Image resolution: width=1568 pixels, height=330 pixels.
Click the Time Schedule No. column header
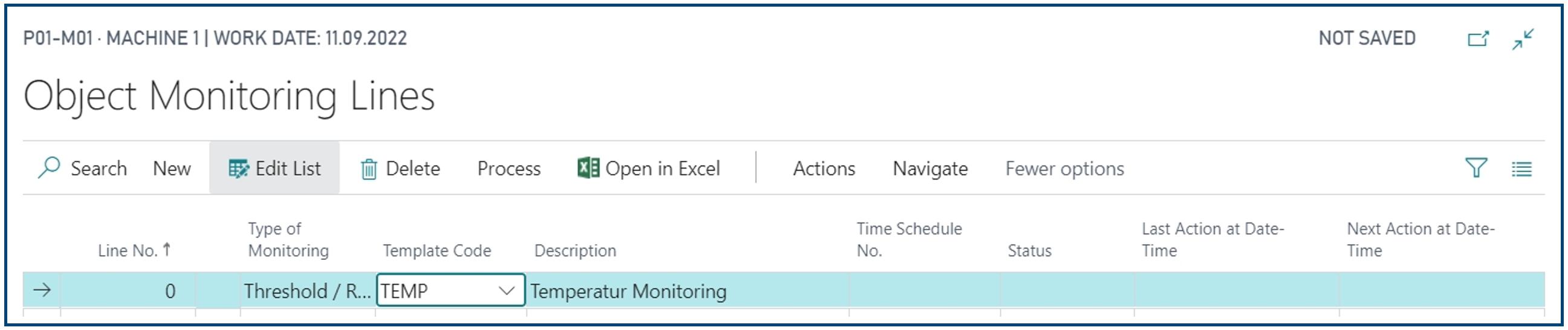coord(909,239)
